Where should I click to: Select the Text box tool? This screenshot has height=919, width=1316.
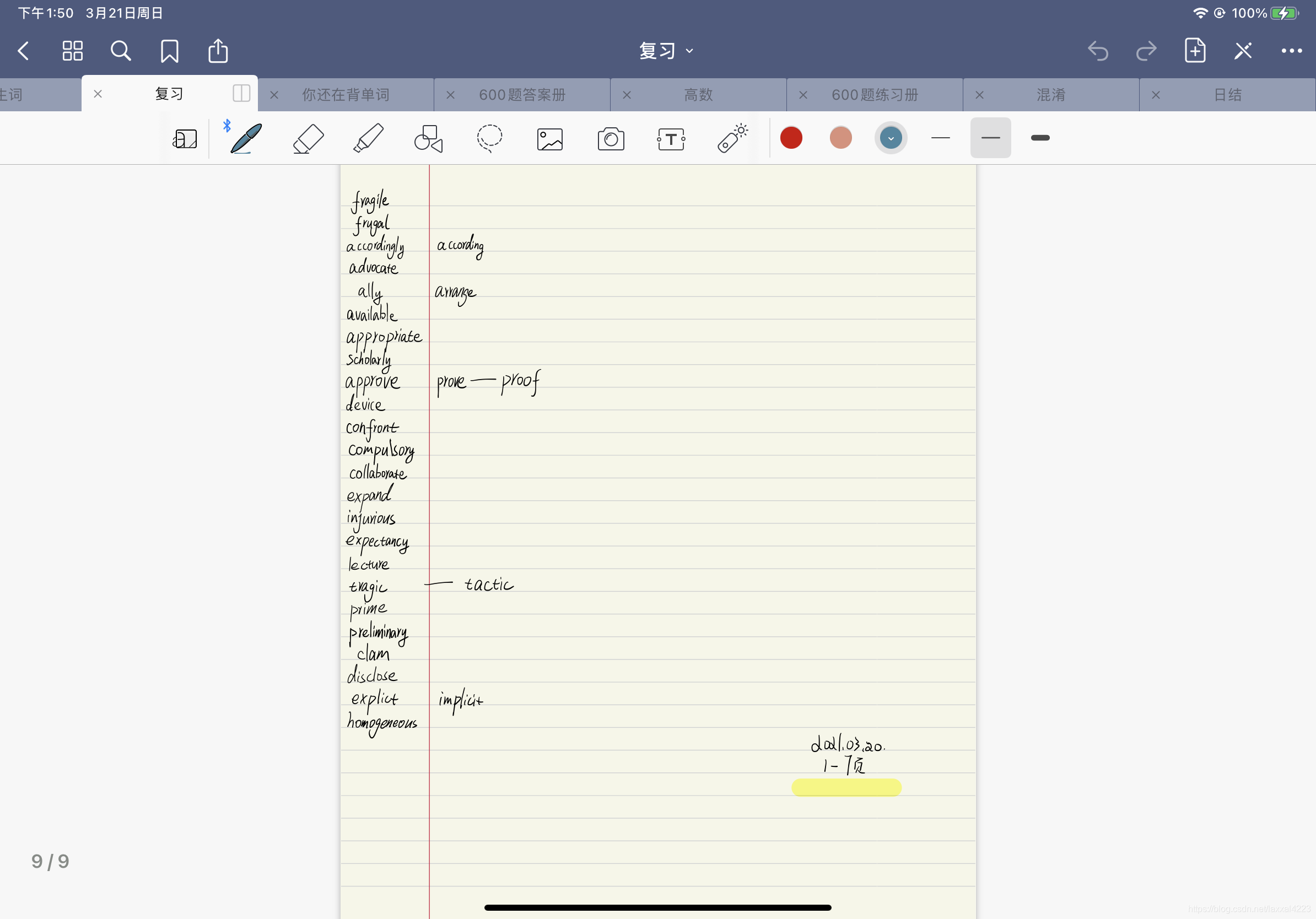(671, 139)
